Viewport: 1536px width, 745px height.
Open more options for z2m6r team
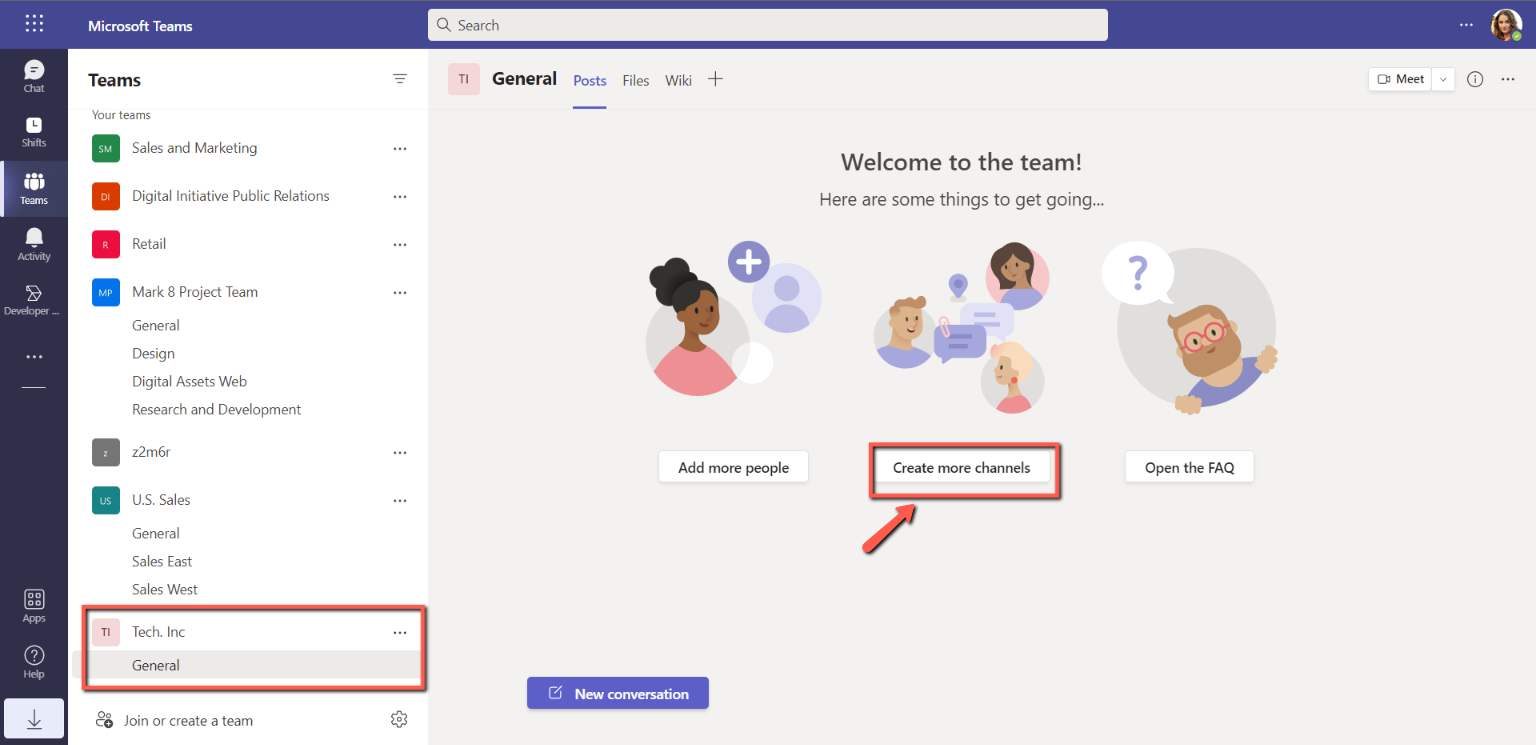coord(400,452)
